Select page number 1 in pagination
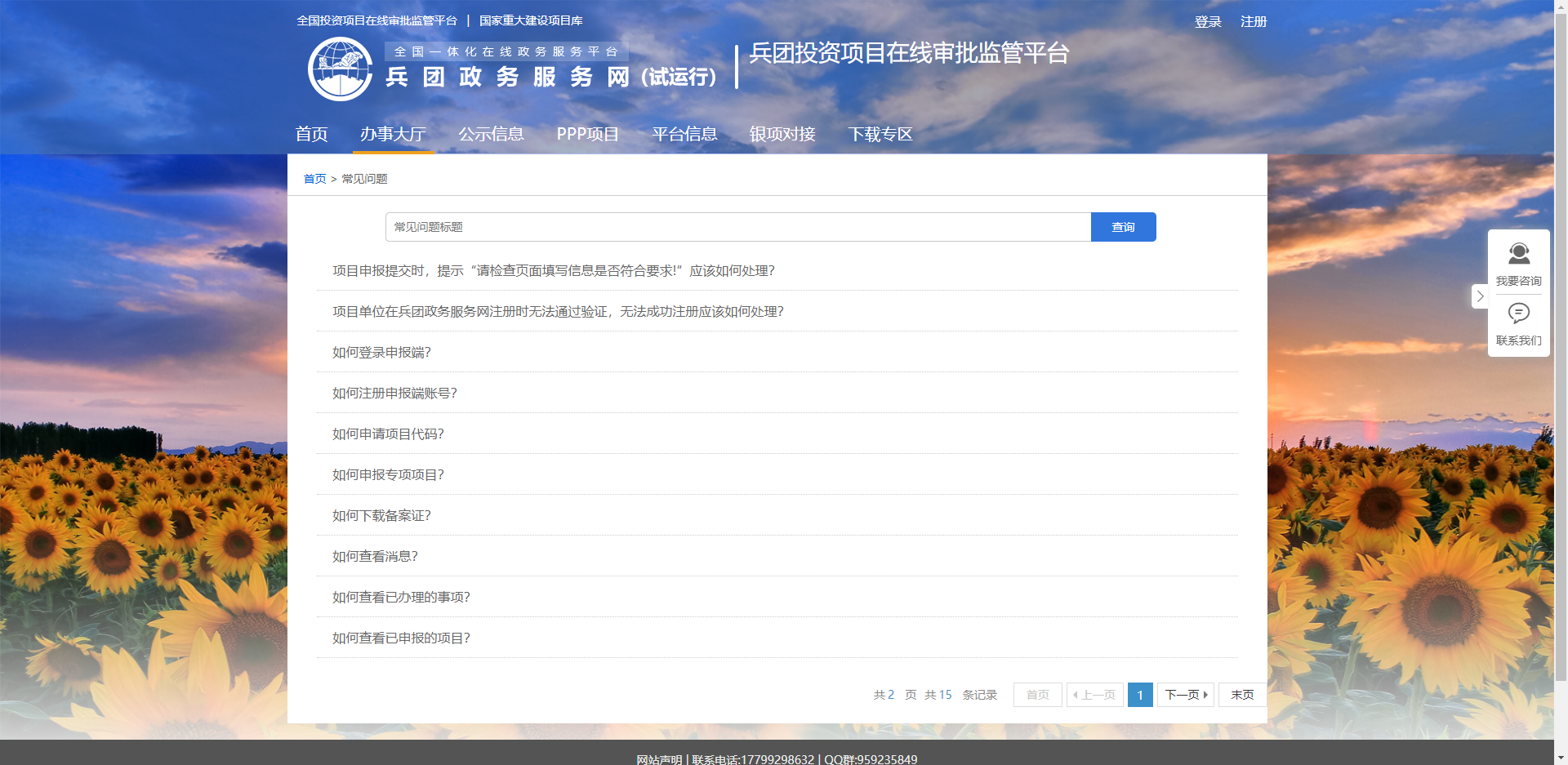This screenshot has height=765, width=1568. 1140,695
